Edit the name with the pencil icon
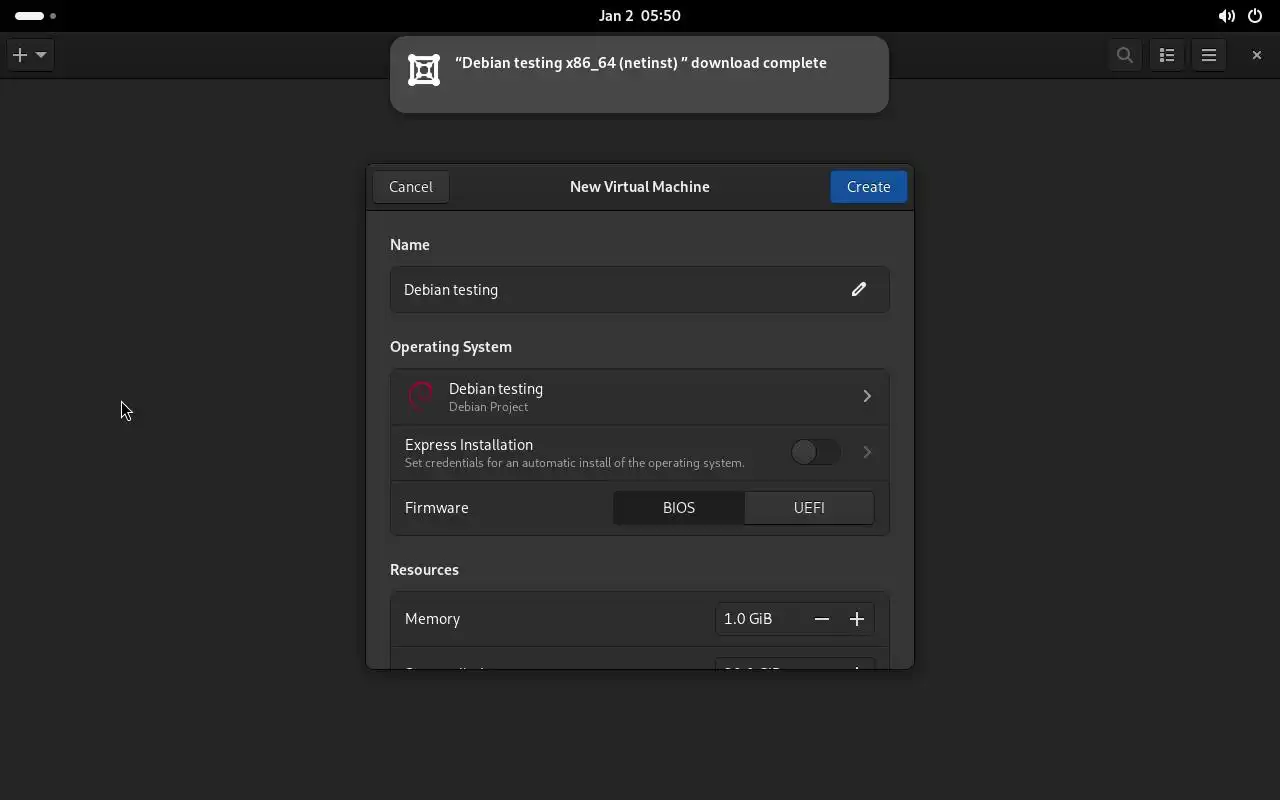 click(858, 289)
